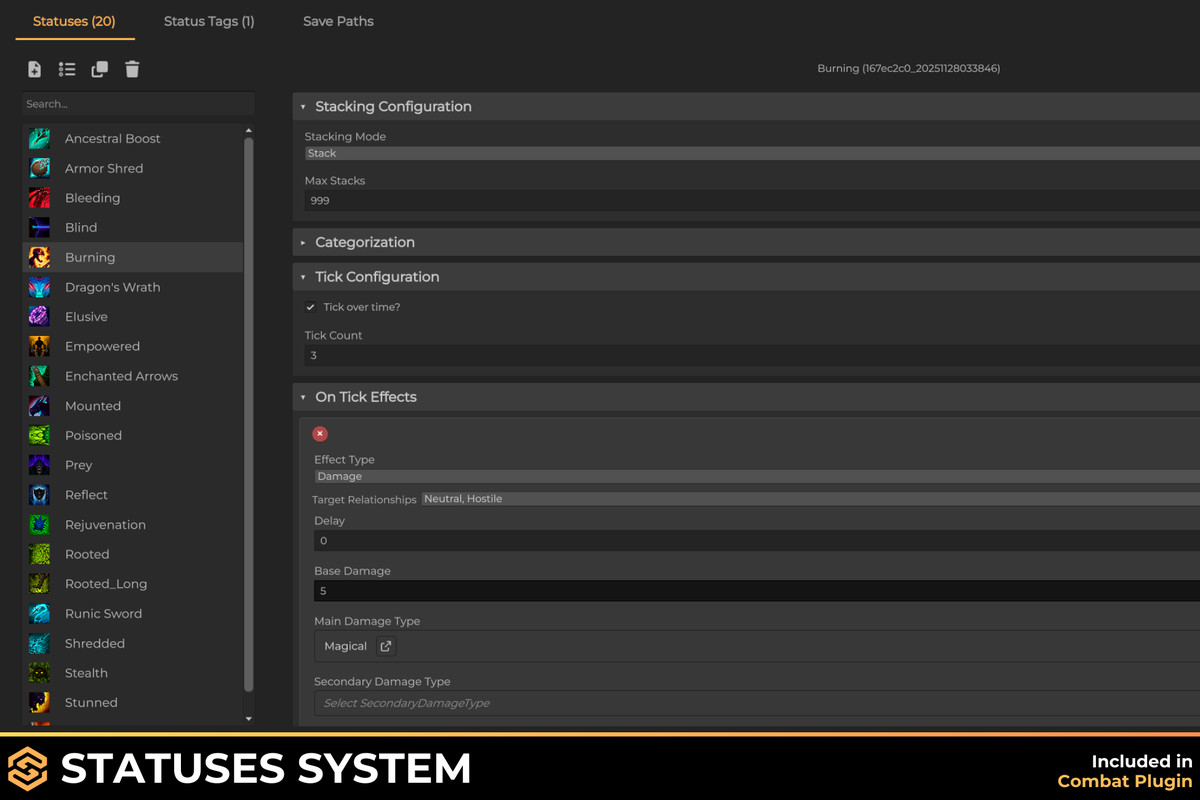Remove the Damage effect with red X button

point(319,433)
